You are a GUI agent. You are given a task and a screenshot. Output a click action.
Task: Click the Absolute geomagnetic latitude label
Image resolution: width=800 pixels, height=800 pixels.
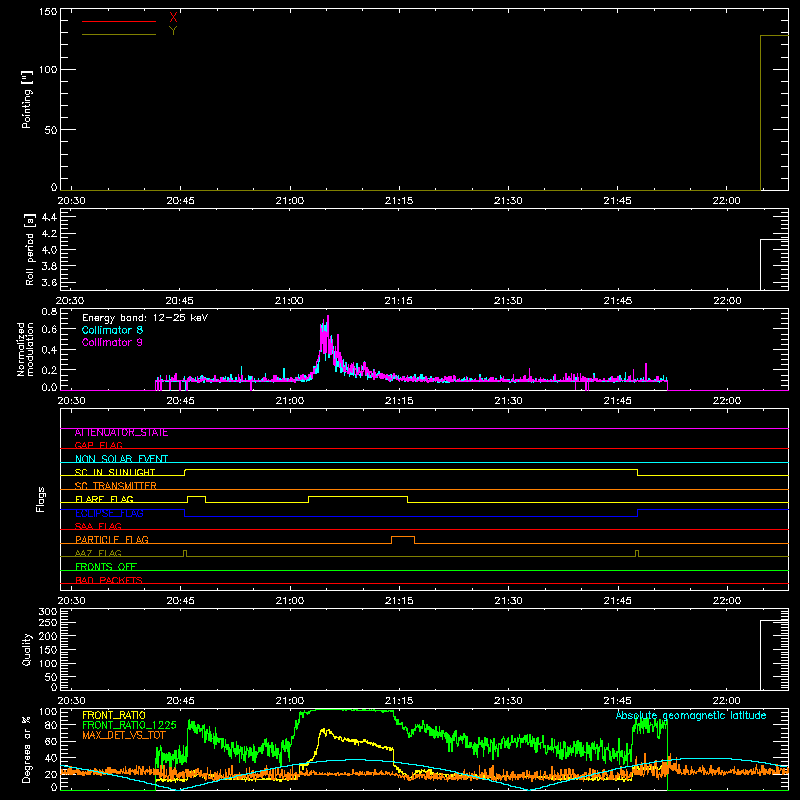tap(691, 715)
